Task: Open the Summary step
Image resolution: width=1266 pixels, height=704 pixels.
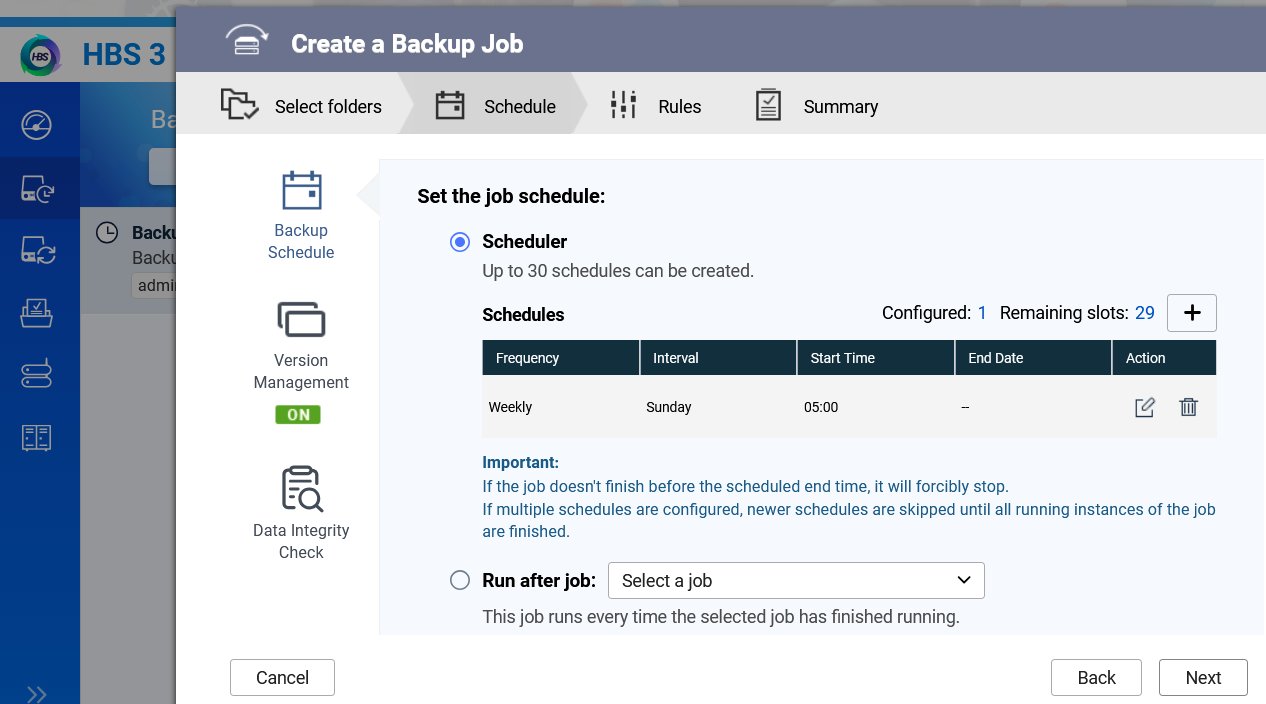Action: click(816, 106)
